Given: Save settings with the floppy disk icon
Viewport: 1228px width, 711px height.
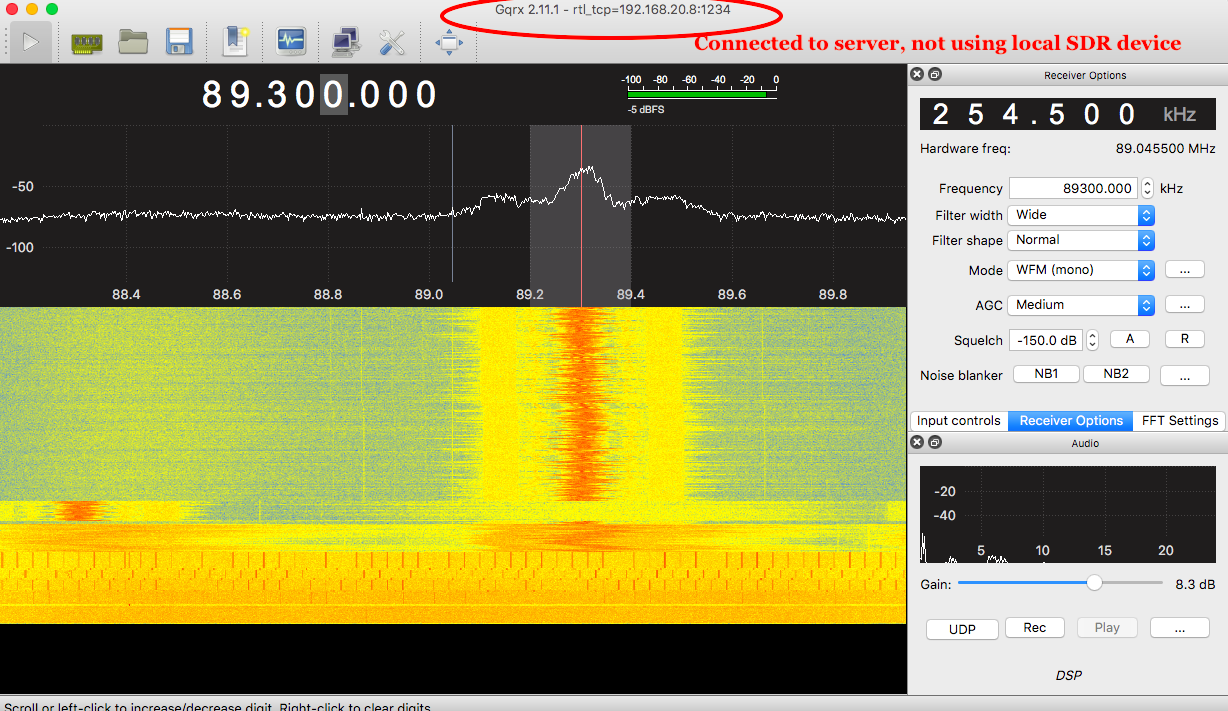Looking at the screenshot, I should click(179, 42).
